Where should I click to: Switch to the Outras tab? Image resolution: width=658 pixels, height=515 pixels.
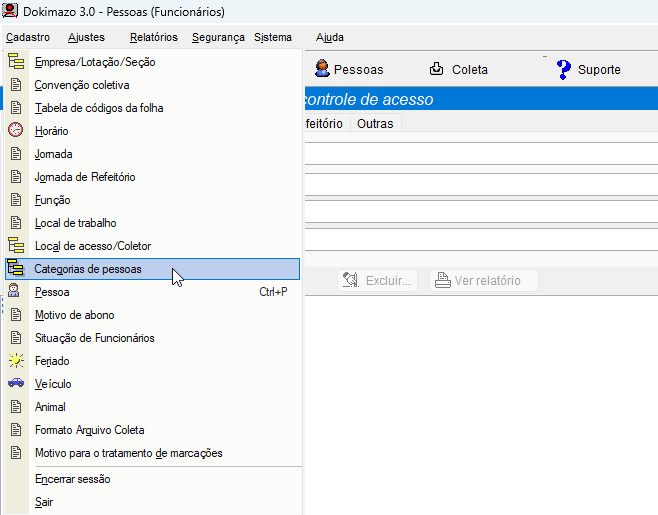[375, 124]
